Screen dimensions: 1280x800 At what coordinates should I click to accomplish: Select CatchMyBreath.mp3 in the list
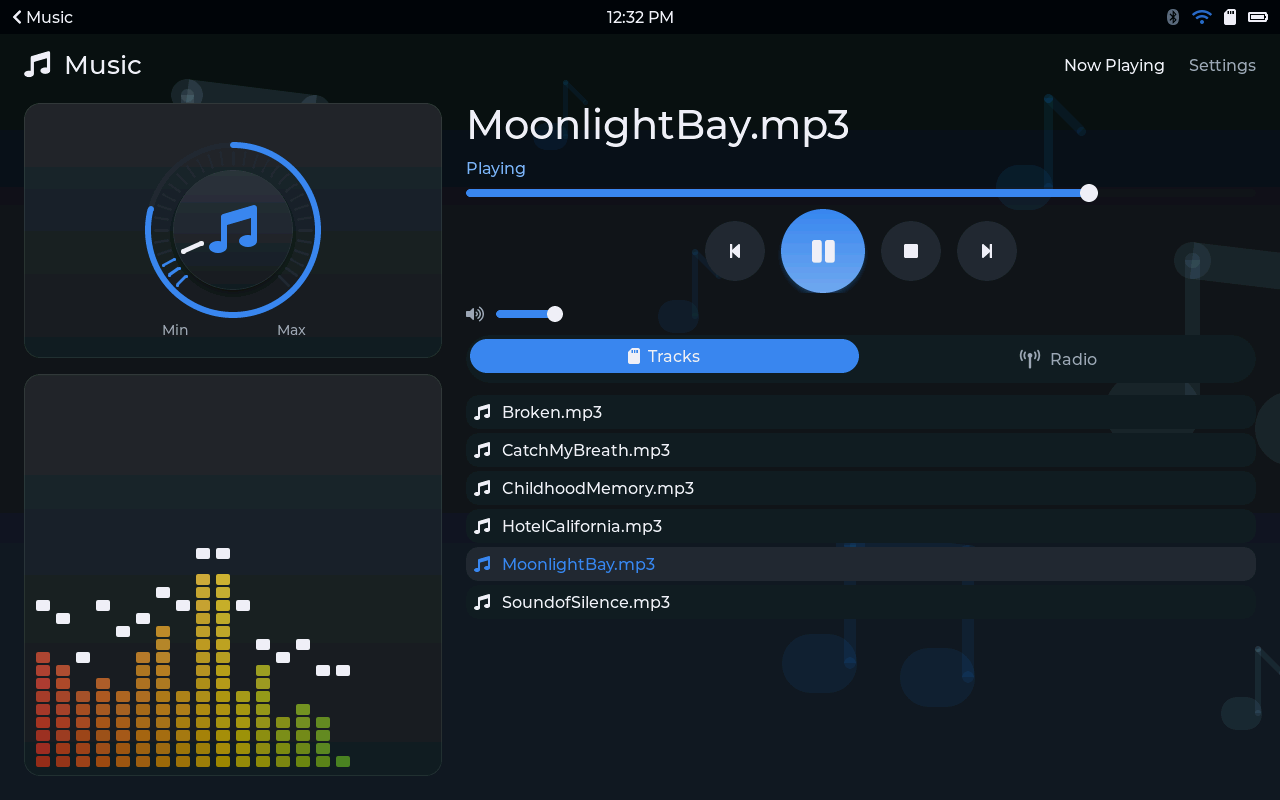(x=860, y=450)
